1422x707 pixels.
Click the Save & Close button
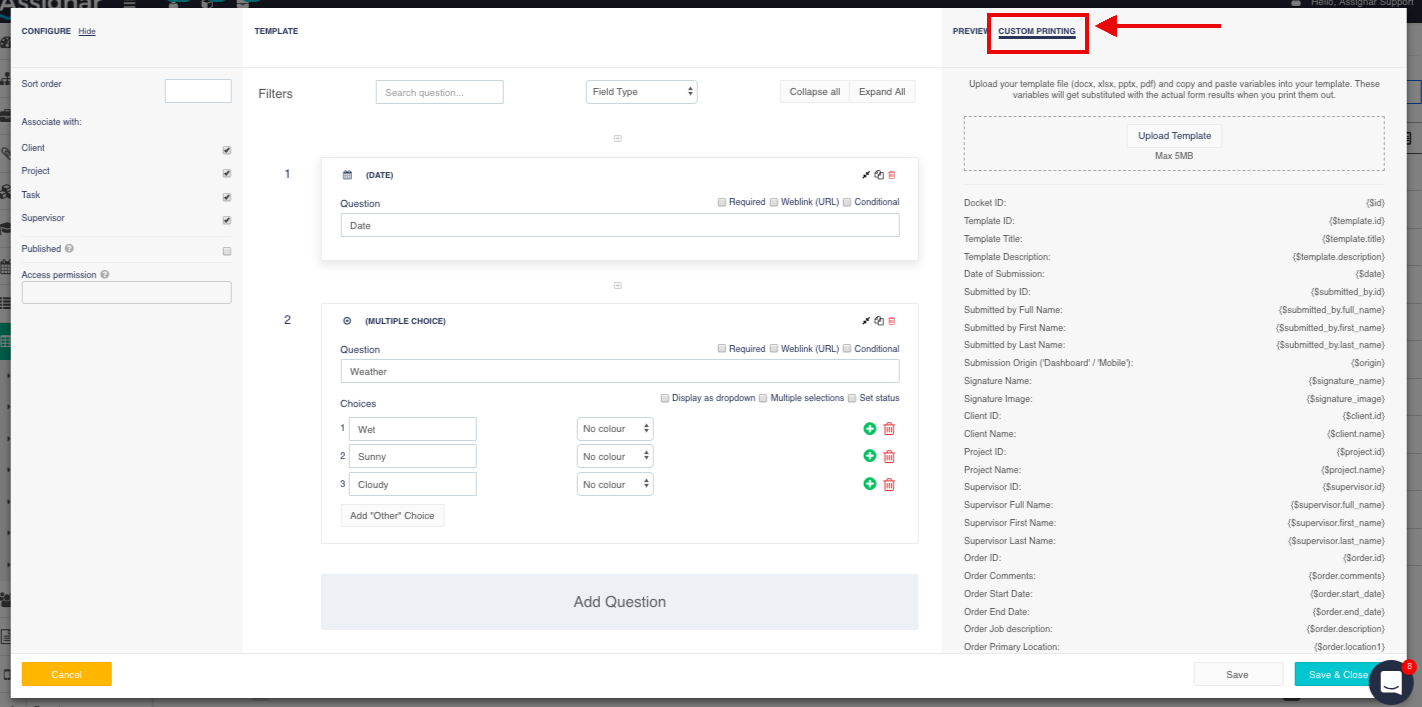[x=1338, y=674]
